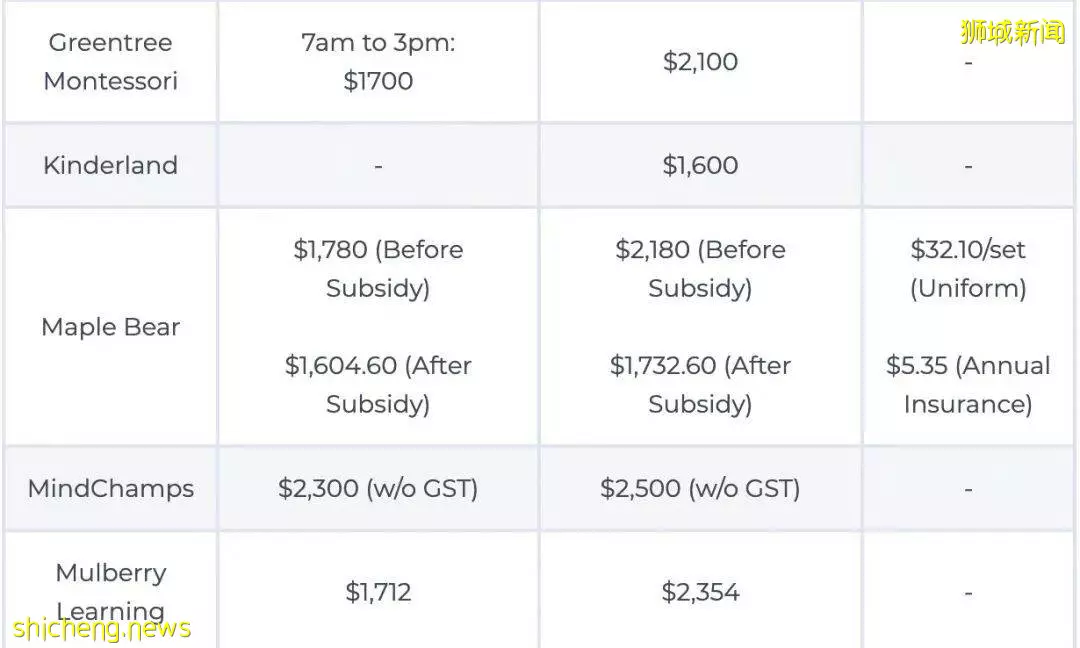Click the Kinderland $1,600 fee
1080x648 pixels.
(700, 165)
